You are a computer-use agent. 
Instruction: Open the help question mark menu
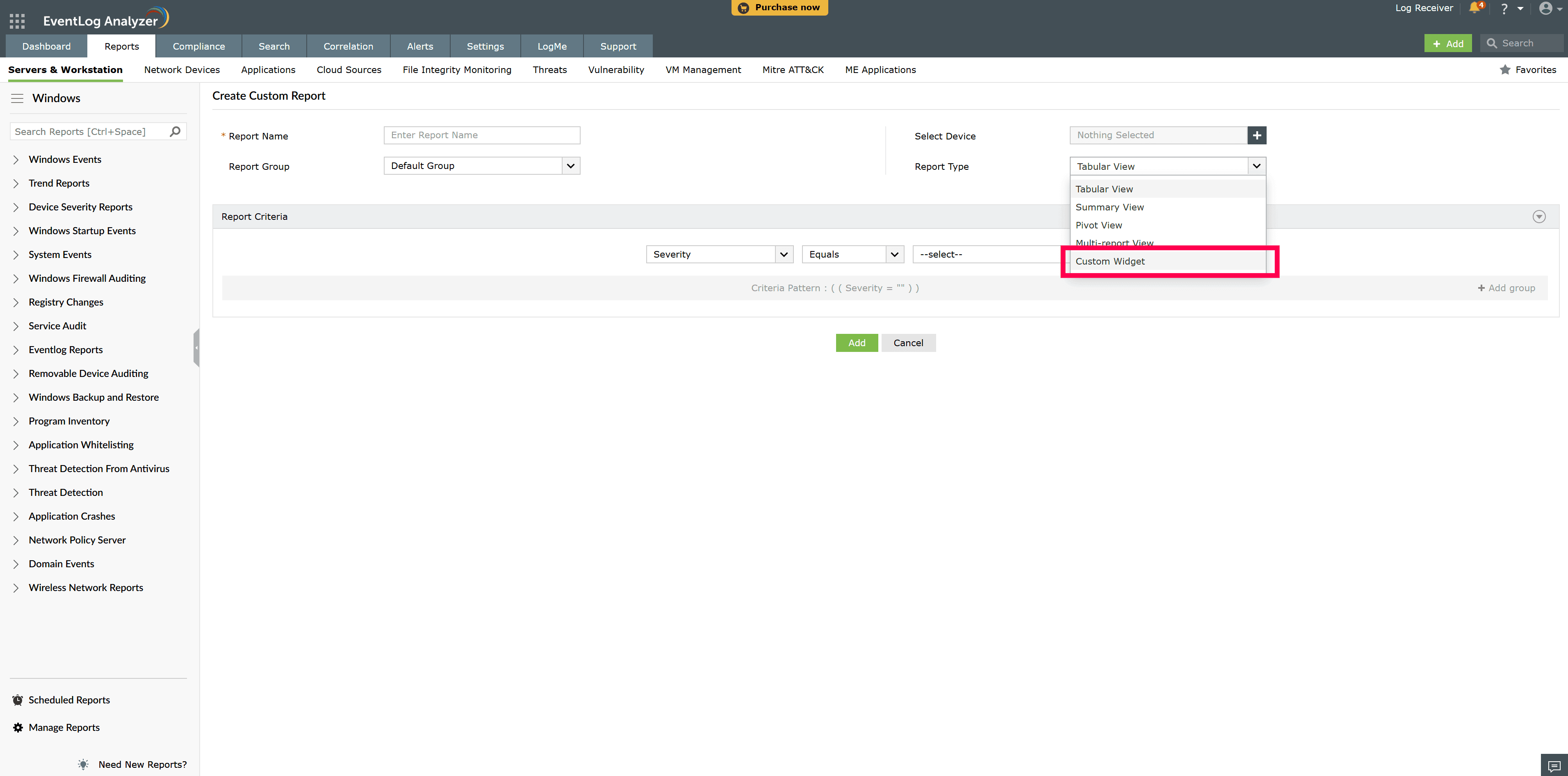[x=1504, y=9]
